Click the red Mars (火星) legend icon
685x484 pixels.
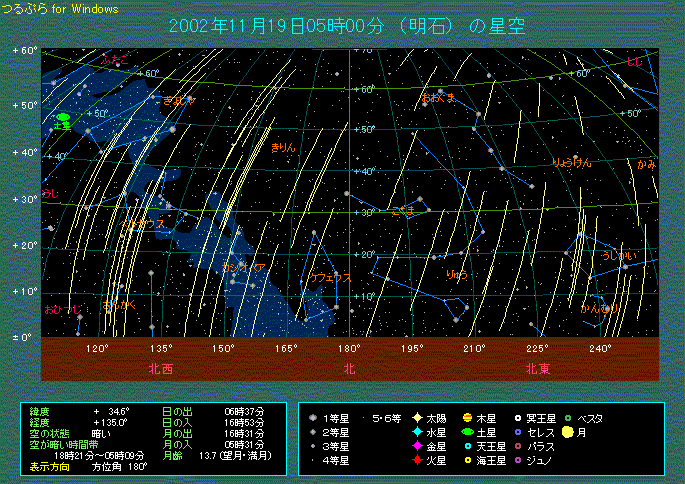tap(416, 460)
